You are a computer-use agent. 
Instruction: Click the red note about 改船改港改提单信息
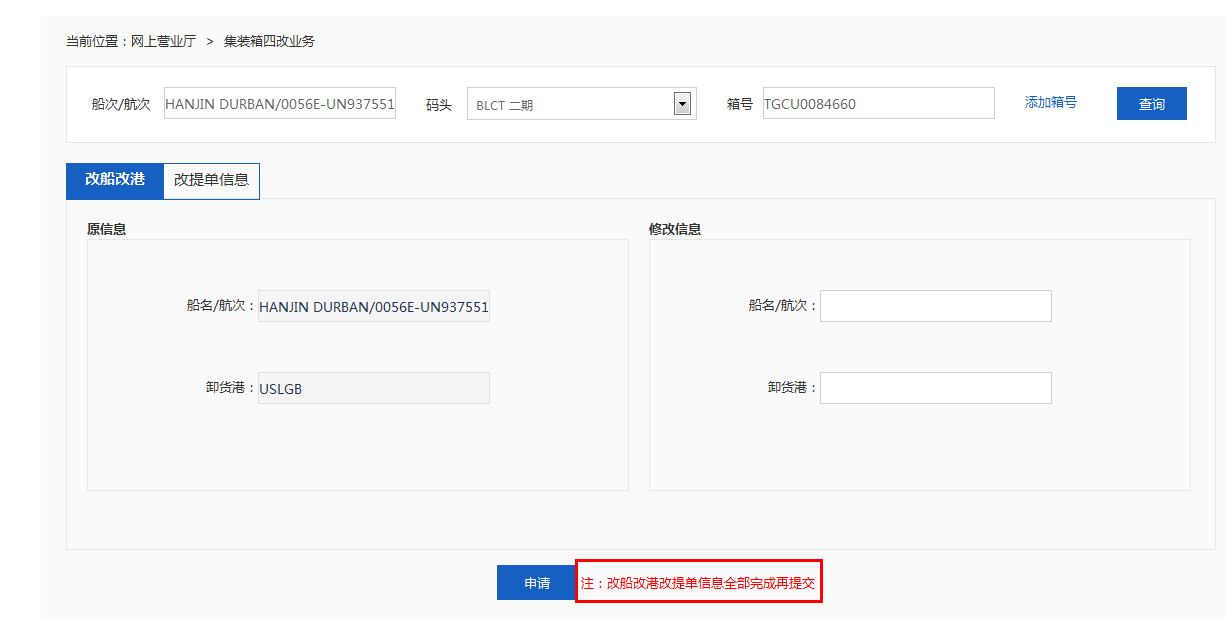(x=698, y=582)
